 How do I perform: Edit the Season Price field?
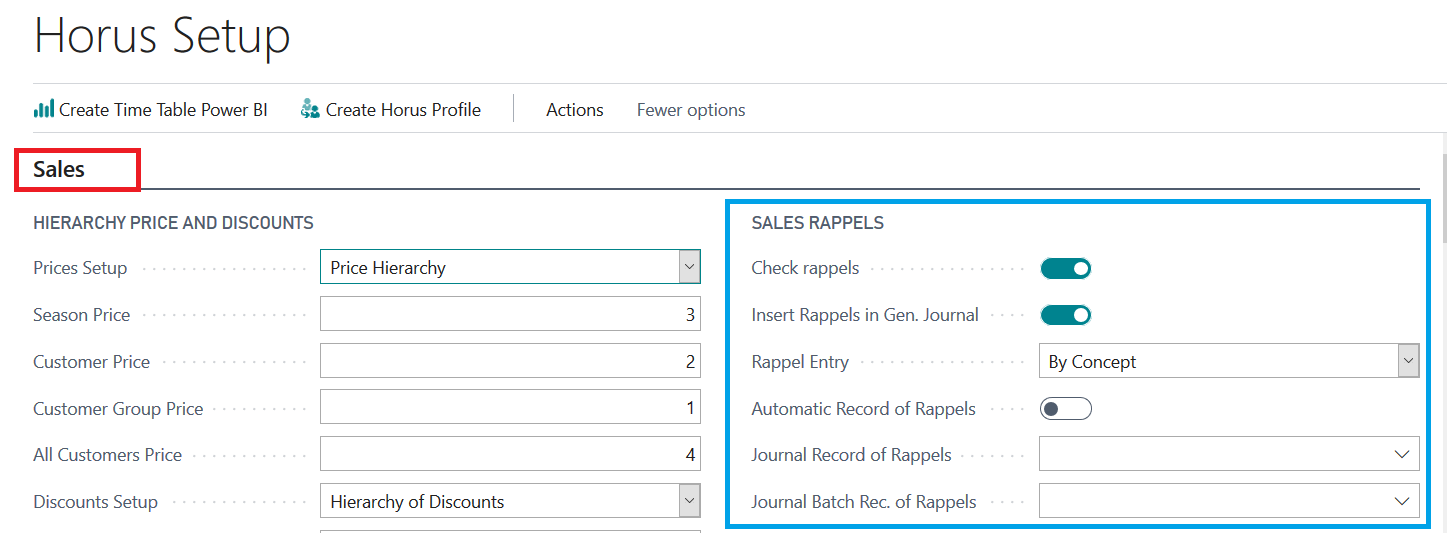click(510, 314)
